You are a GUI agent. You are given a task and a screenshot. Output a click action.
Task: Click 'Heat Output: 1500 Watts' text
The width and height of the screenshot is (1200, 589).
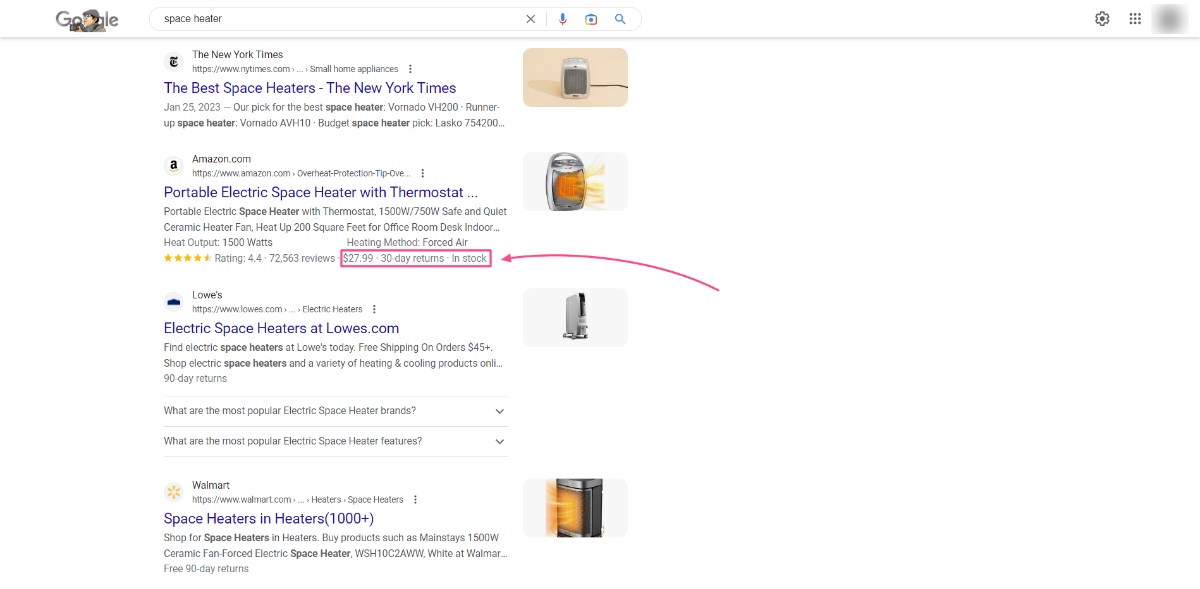(x=218, y=242)
